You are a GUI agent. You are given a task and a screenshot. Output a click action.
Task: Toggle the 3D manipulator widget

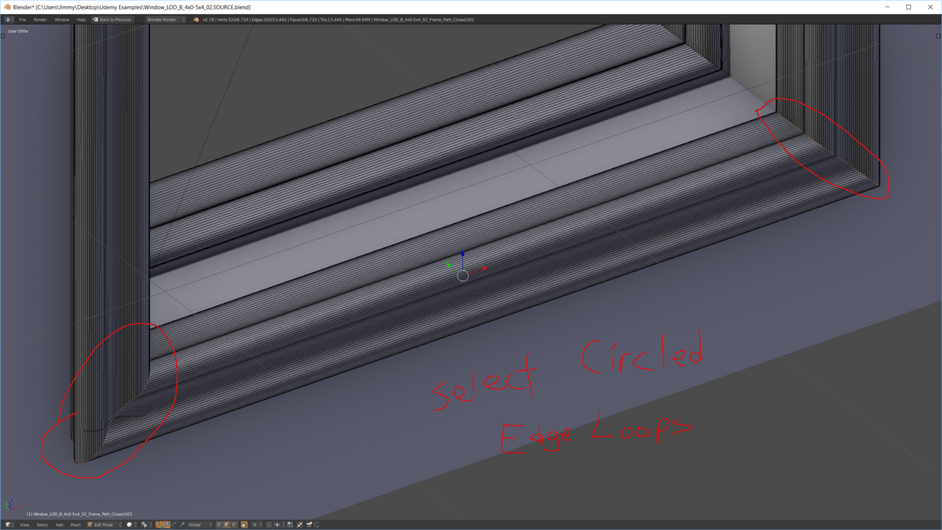click(x=159, y=525)
